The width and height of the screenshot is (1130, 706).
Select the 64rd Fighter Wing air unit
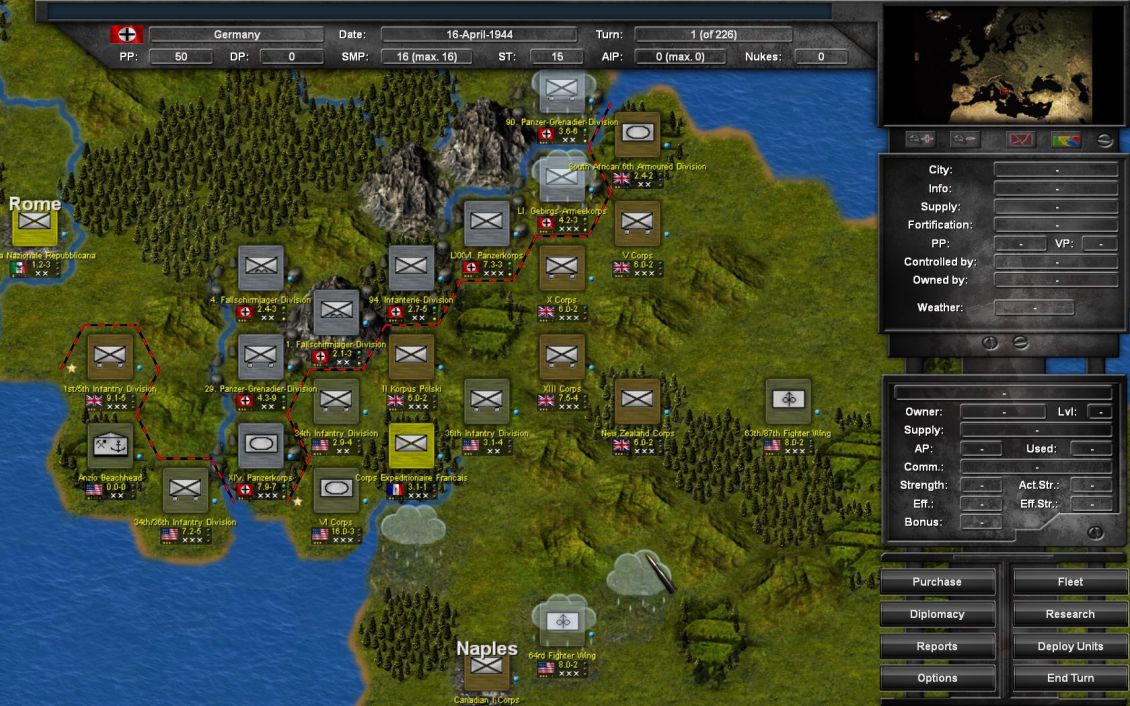[x=562, y=624]
